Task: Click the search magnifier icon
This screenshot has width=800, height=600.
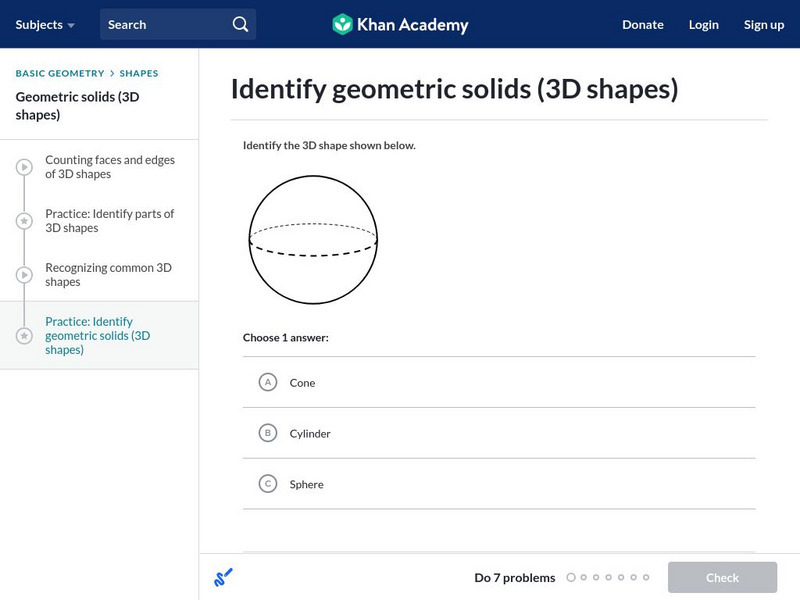Action: click(x=240, y=24)
